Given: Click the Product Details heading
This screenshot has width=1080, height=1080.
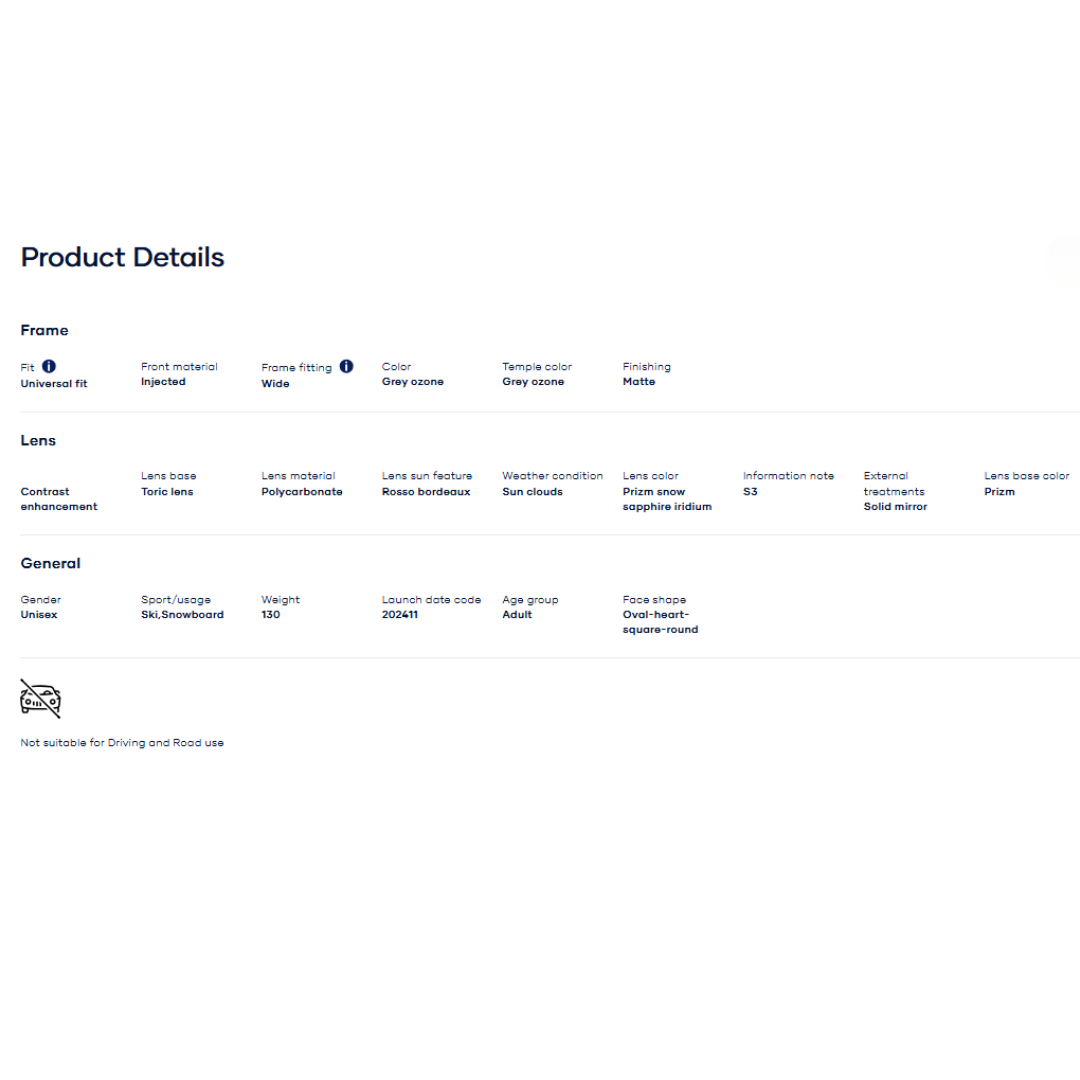Looking at the screenshot, I should pos(122,257).
